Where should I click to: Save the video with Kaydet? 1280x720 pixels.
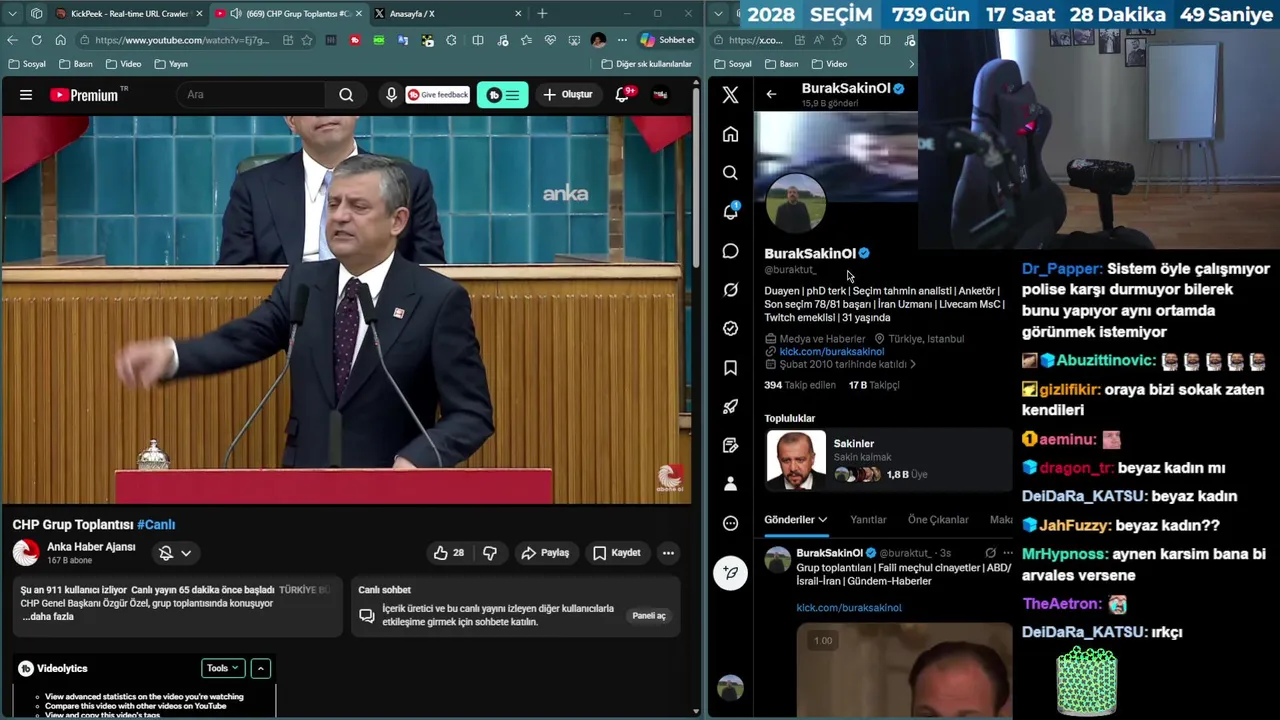tap(616, 552)
